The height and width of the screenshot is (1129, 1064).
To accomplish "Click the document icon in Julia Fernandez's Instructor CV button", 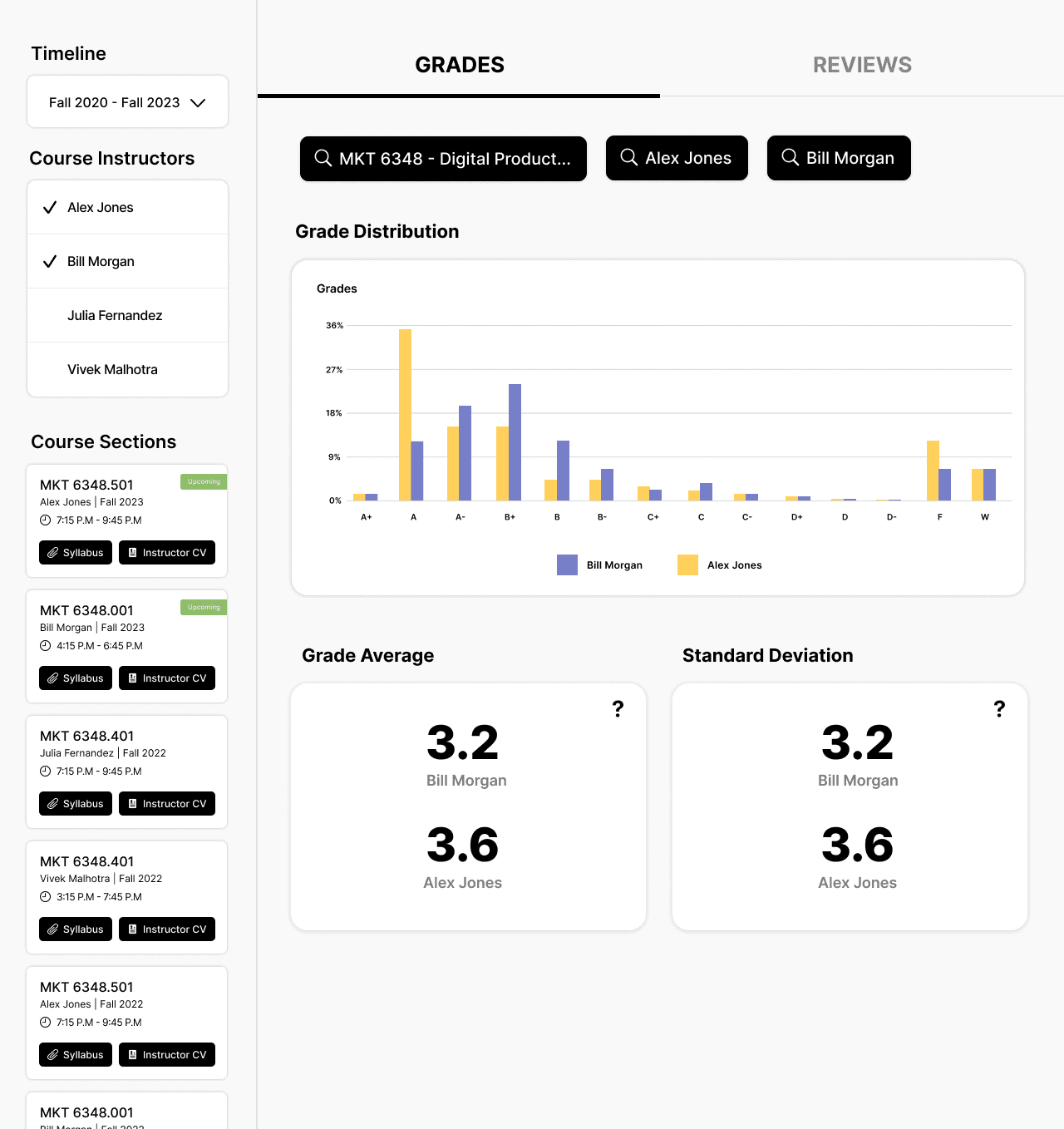I will [132, 804].
